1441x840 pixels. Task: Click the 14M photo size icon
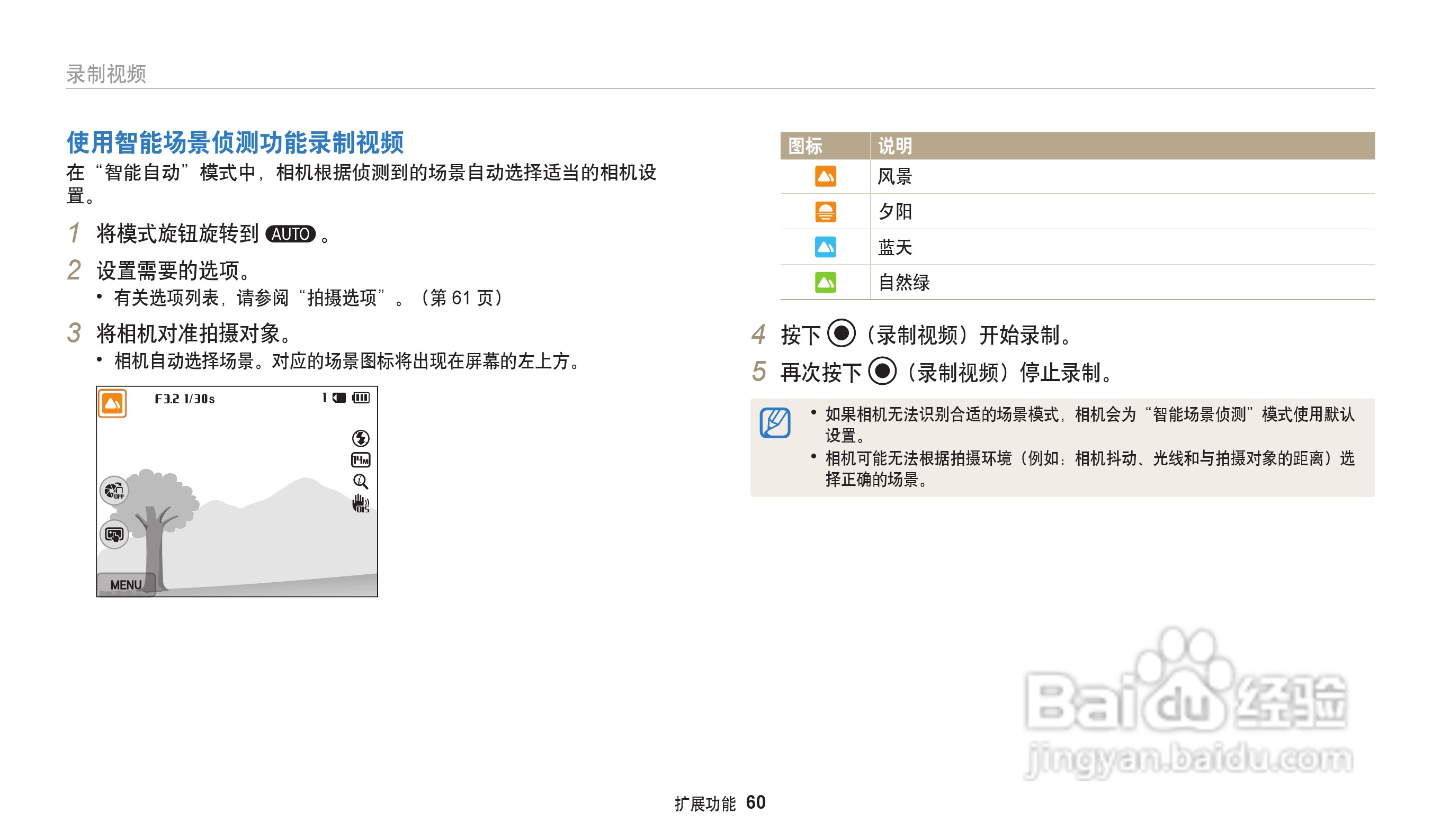(x=360, y=460)
